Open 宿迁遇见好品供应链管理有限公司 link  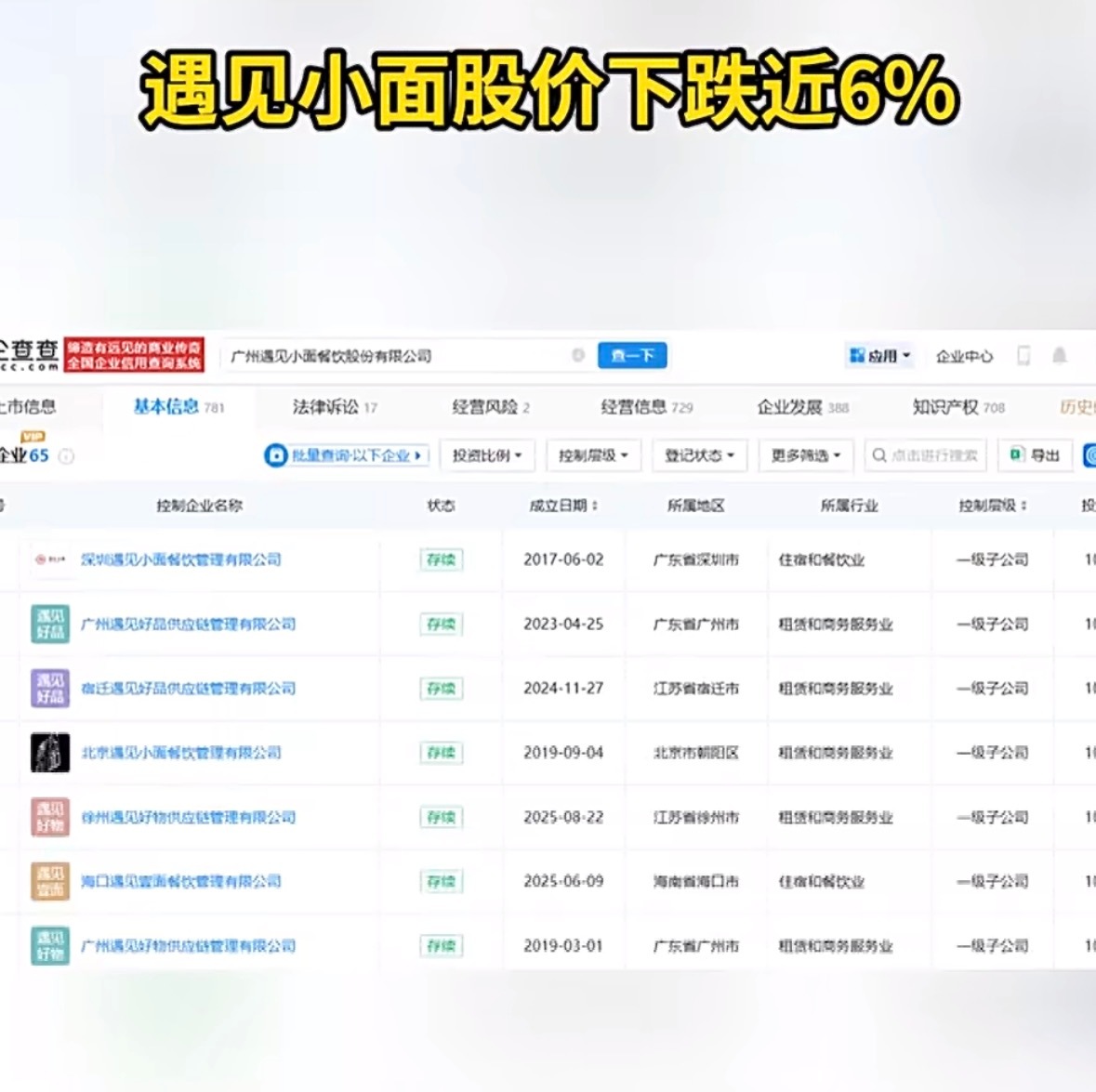188,688
